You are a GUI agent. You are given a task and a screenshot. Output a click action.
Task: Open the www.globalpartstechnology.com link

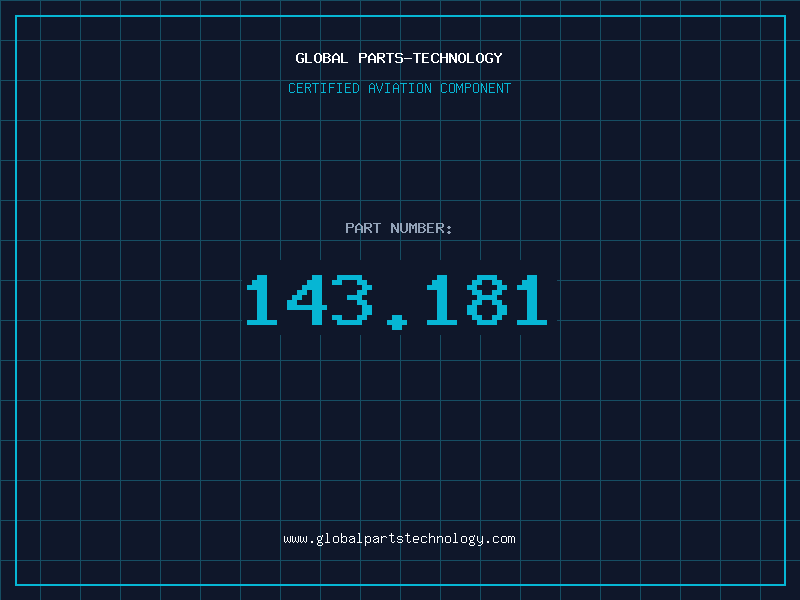point(399,539)
